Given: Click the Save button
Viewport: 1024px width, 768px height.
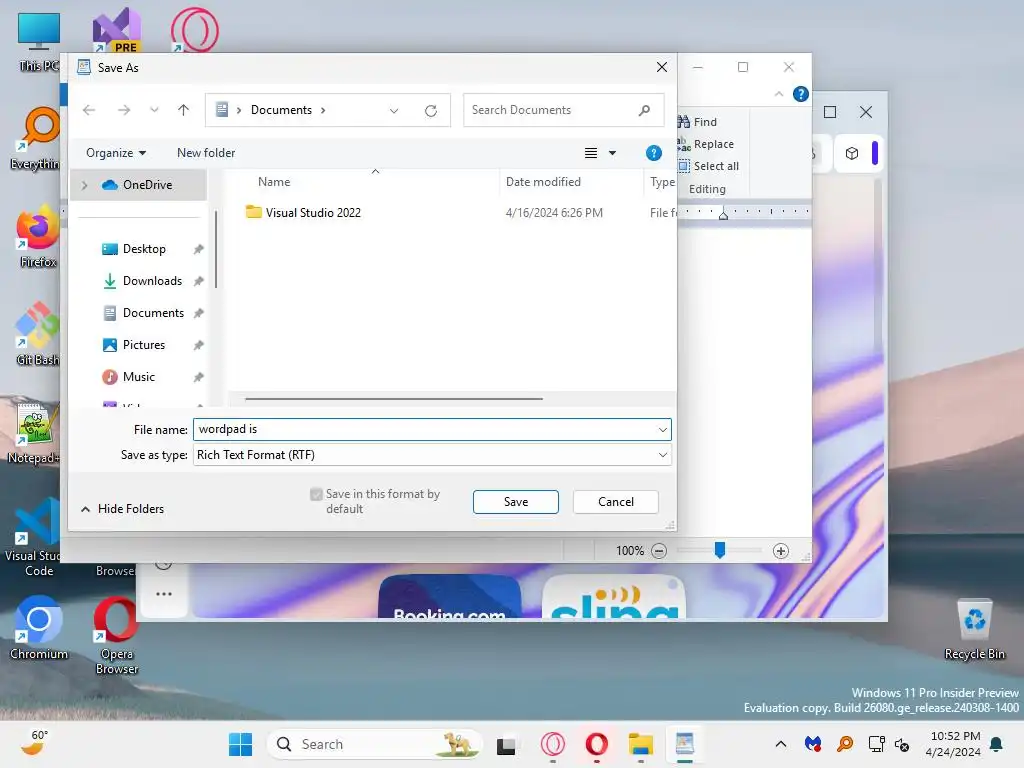Looking at the screenshot, I should coord(515,502).
